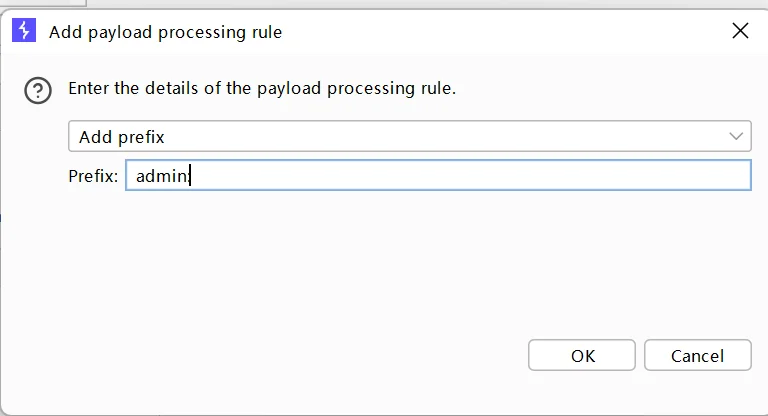This screenshot has height=416, width=768.
Task: Click the question mark help icon
Action: [x=38, y=91]
